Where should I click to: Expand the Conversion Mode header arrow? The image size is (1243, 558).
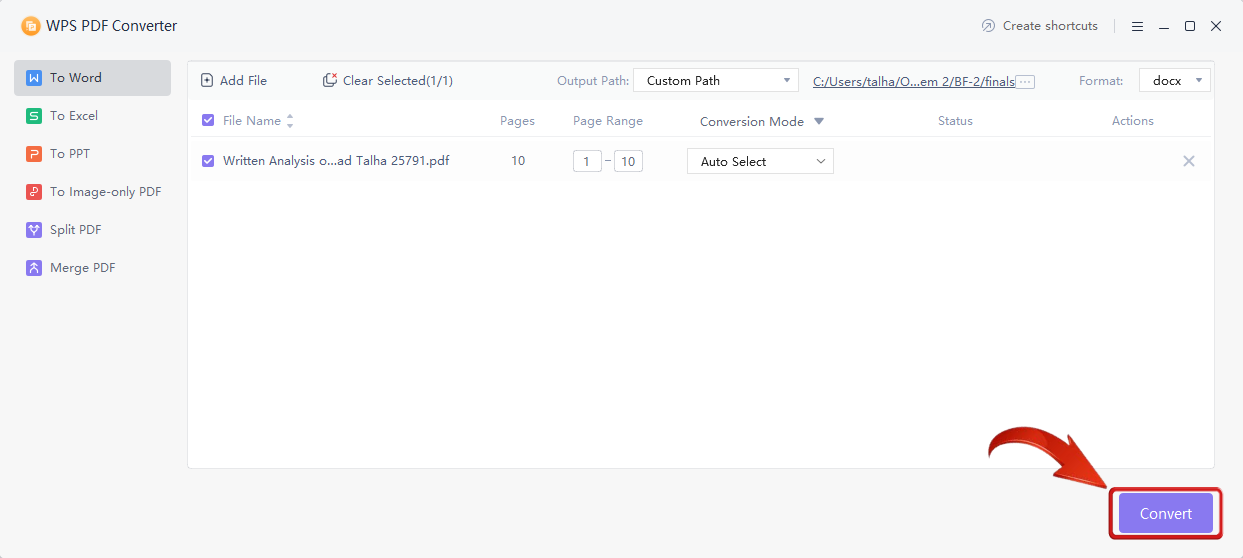point(819,121)
